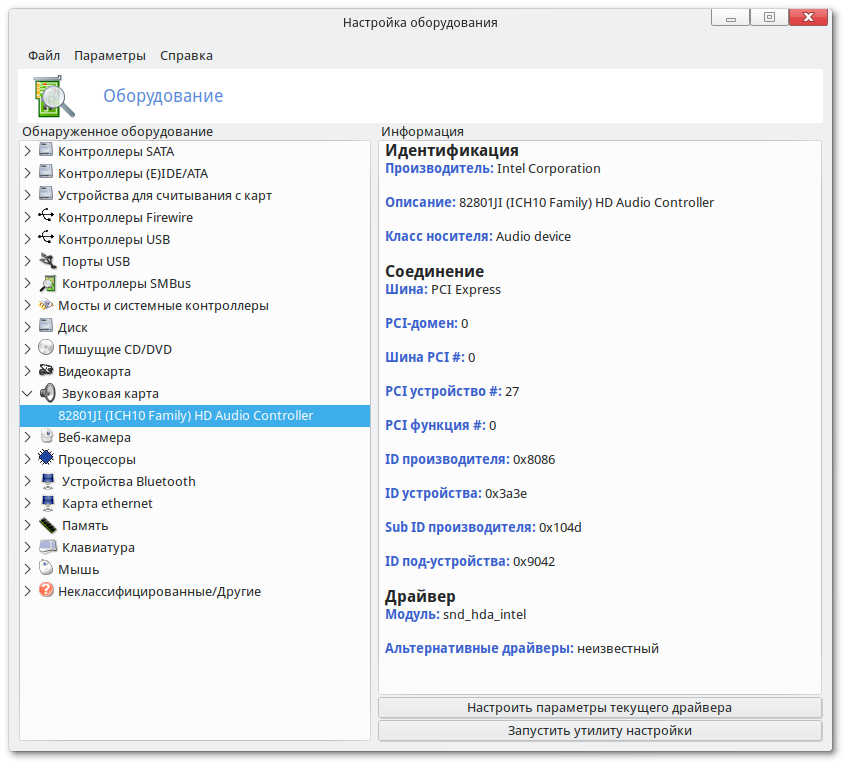Maximize the Настройка оборудования window
The image size is (847, 766).
[x=769, y=17]
